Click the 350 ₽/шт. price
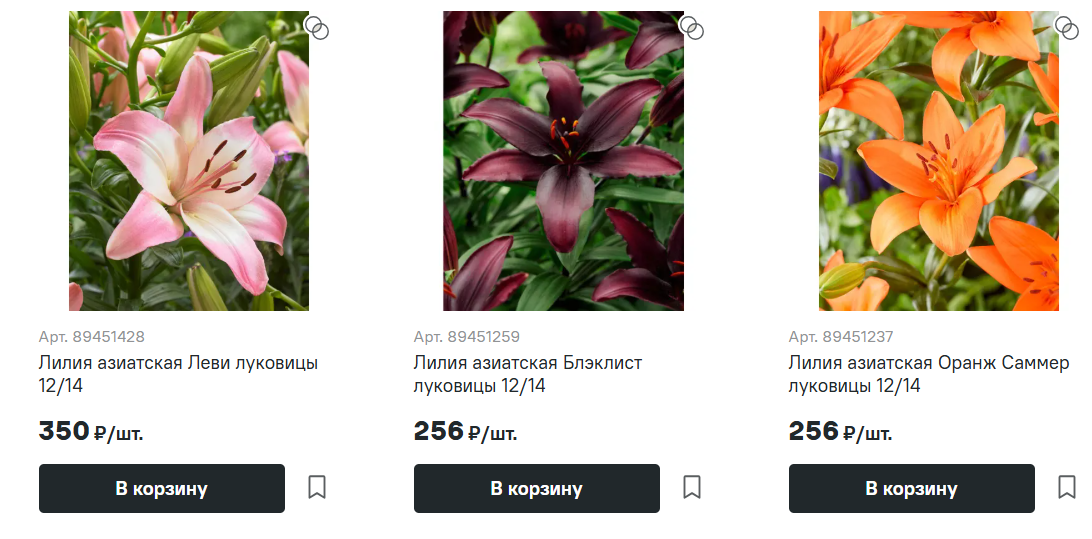Viewport: 1092px width, 539px height. (91, 432)
